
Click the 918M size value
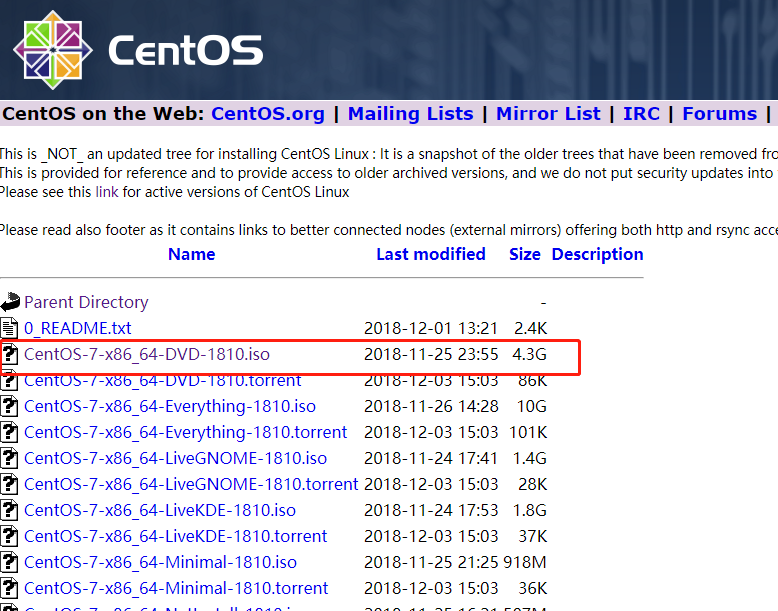coord(525,562)
